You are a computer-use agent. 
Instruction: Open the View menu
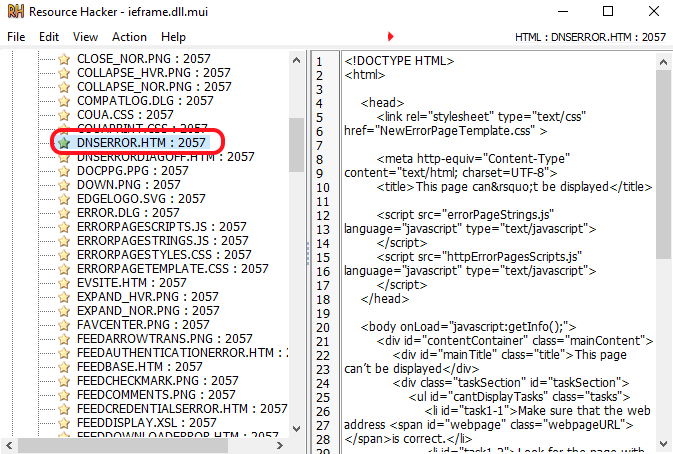point(85,36)
